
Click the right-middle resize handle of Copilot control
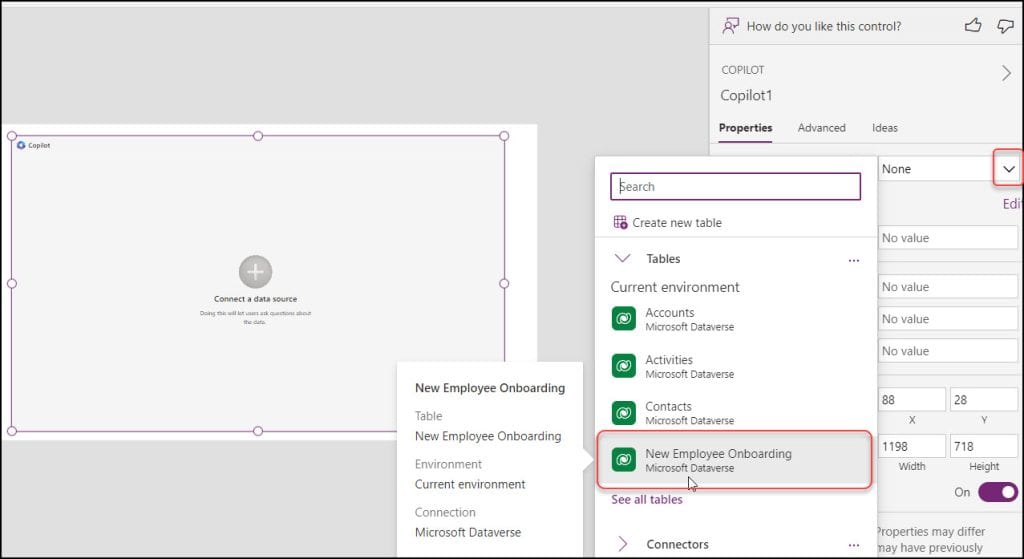pos(504,283)
